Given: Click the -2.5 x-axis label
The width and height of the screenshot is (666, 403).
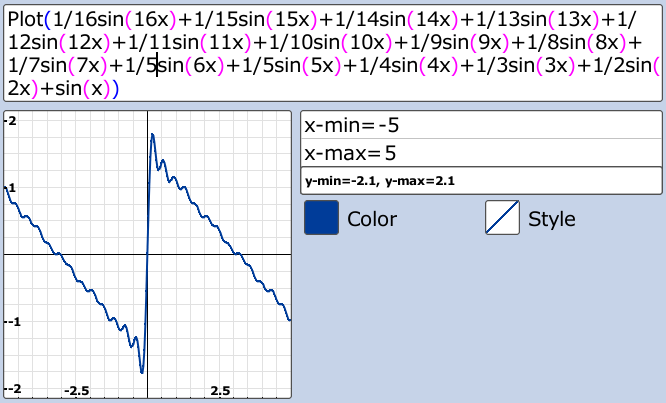Looking at the screenshot, I should pyautogui.click(x=76, y=391).
